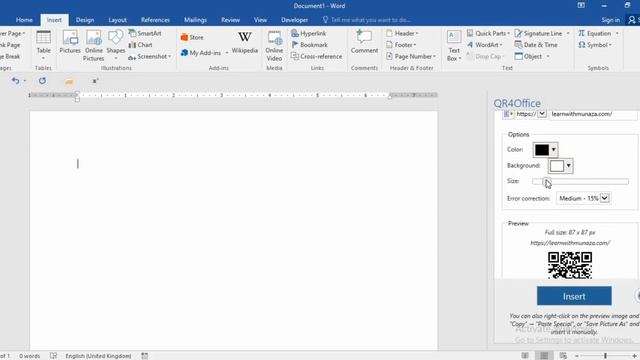
Task: Insert Date & Time
Action: 536,45
